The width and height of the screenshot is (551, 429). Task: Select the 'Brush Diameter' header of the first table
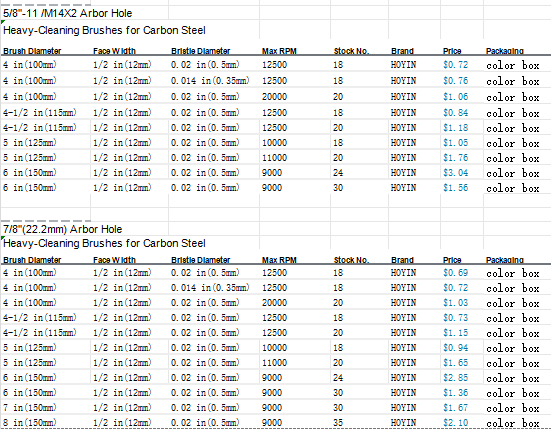(x=32, y=51)
